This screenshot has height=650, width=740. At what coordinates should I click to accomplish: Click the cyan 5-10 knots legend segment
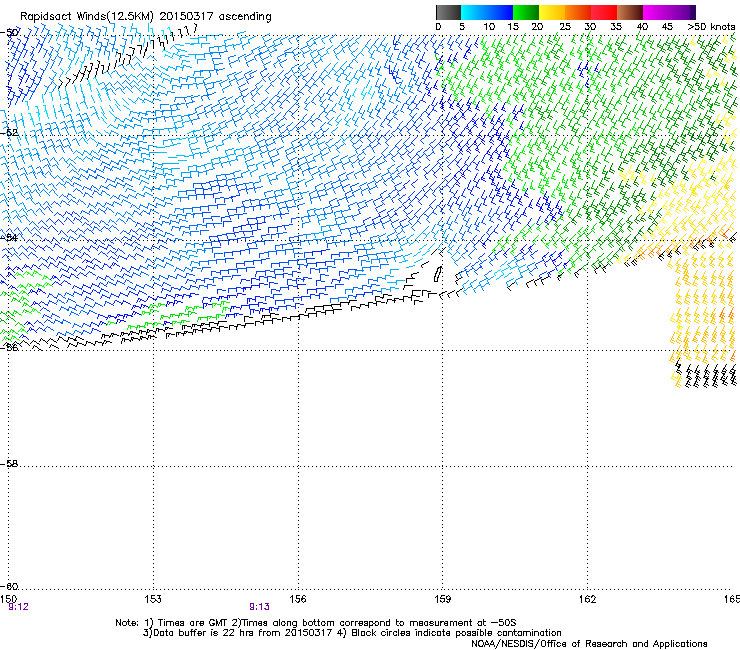474,12
